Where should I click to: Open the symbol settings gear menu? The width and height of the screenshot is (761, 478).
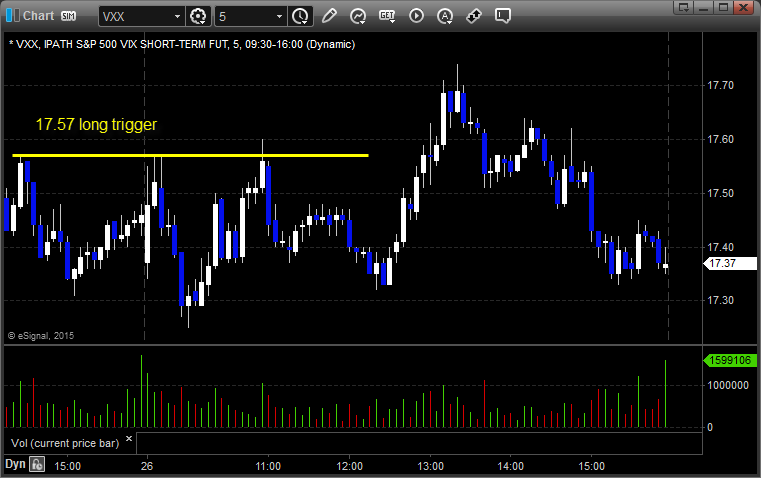pyautogui.click(x=198, y=16)
